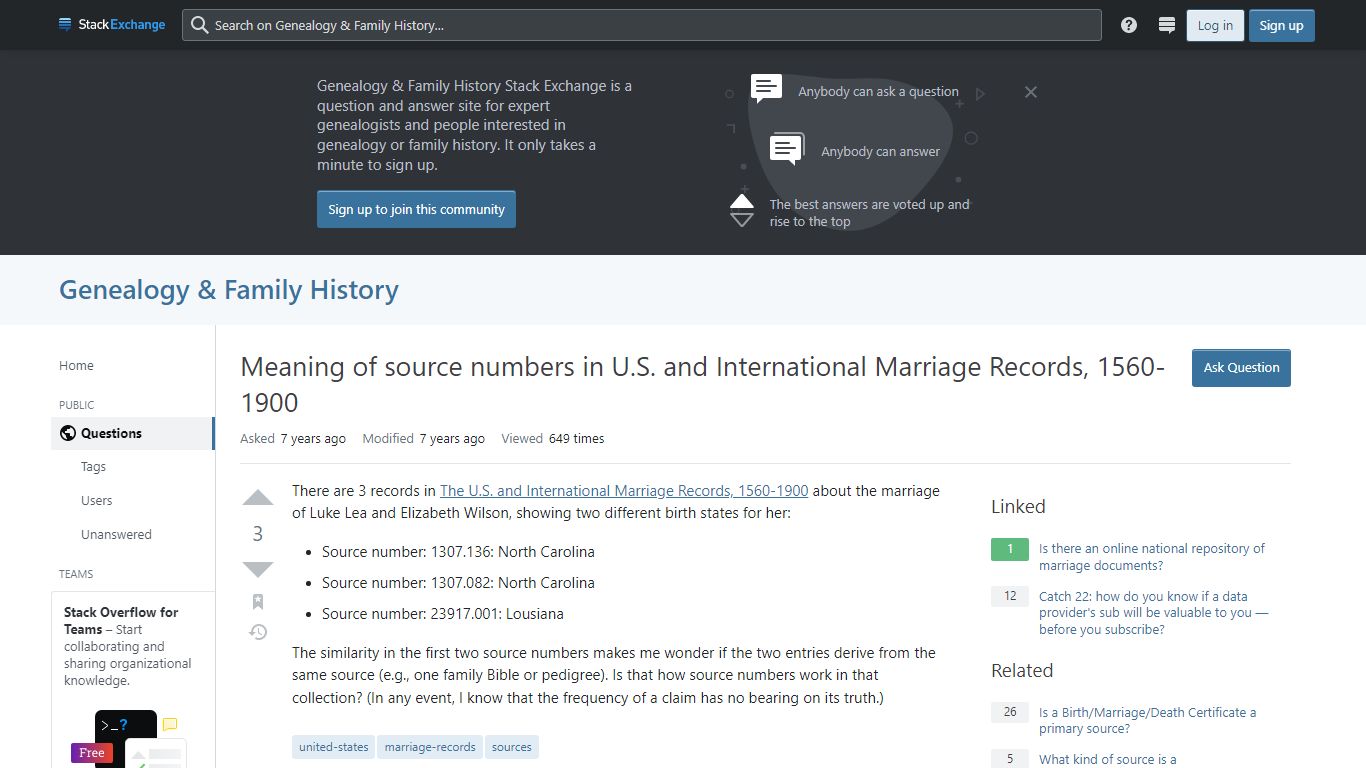
Task: Click the score badge 5 in Related
Action: pyautogui.click(x=1010, y=759)
